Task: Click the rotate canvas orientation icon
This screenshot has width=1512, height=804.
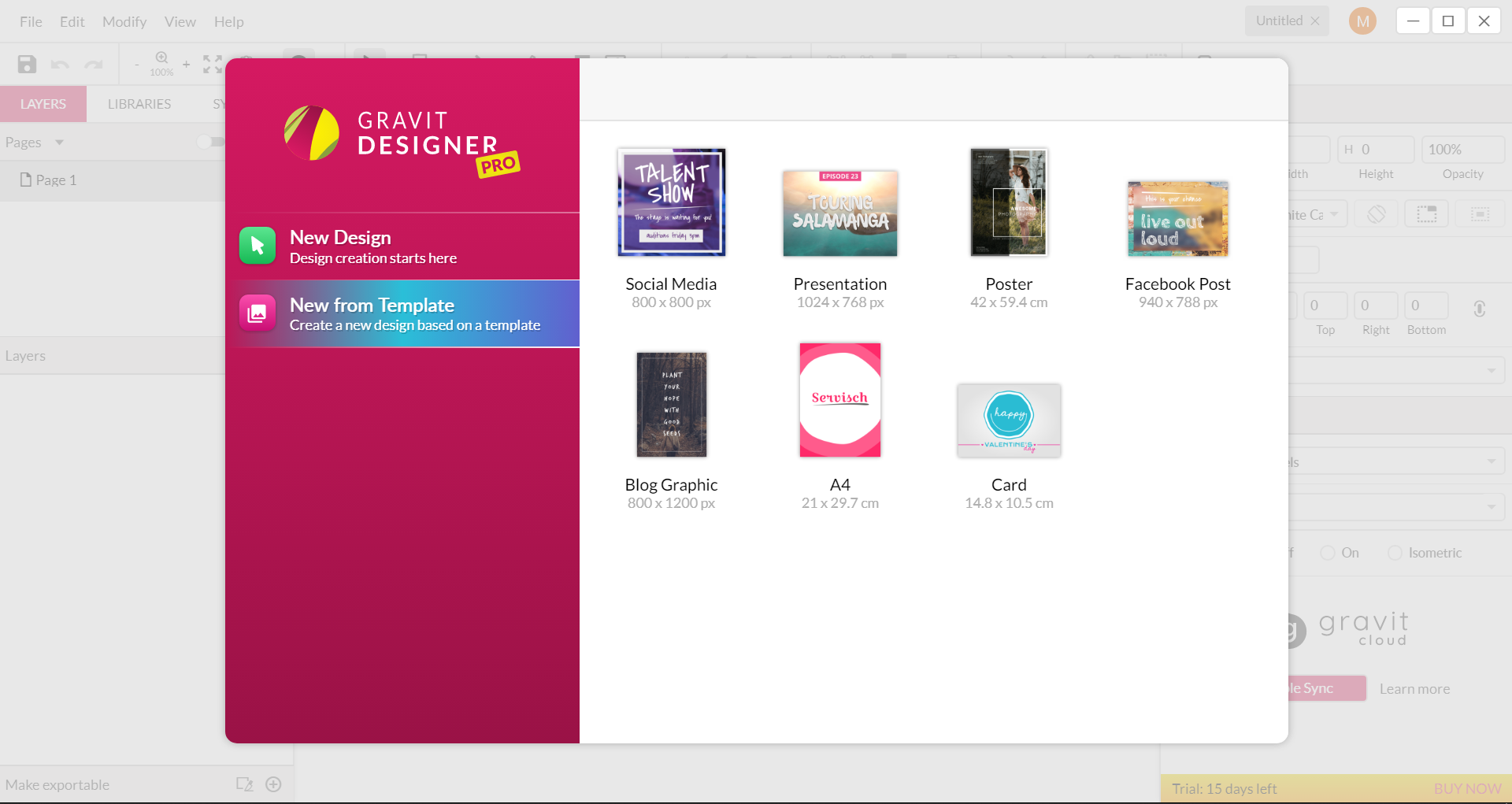Action: tap(1376, 214)
